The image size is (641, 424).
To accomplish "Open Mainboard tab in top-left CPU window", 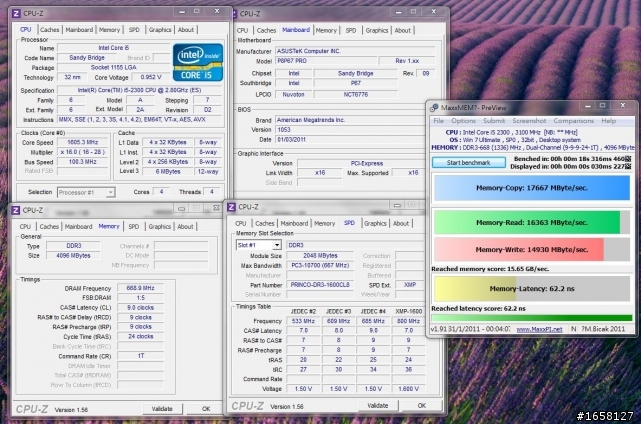I will click(79, 30).
